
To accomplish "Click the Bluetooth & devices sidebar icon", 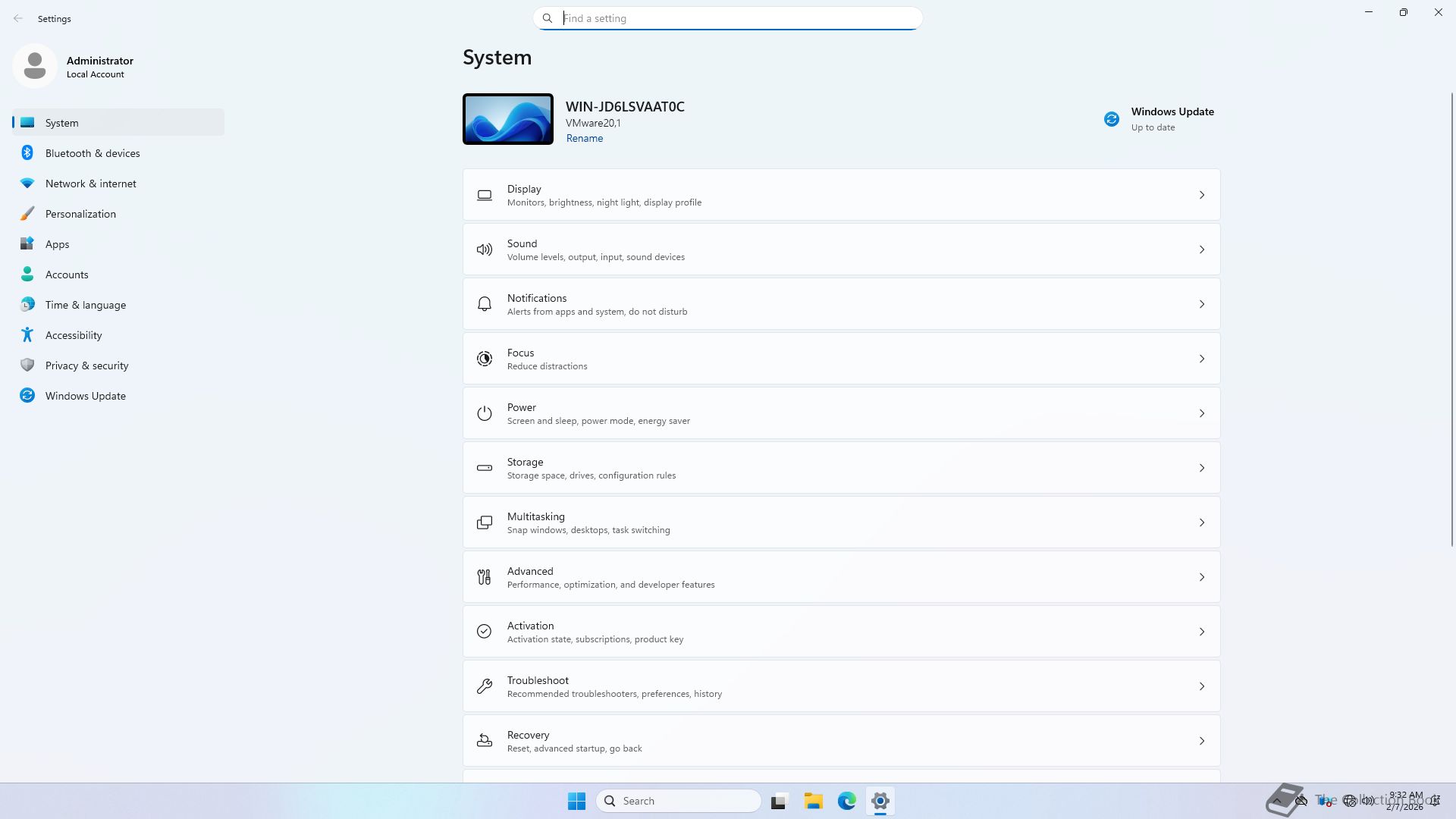I will [x=27, y=153].
